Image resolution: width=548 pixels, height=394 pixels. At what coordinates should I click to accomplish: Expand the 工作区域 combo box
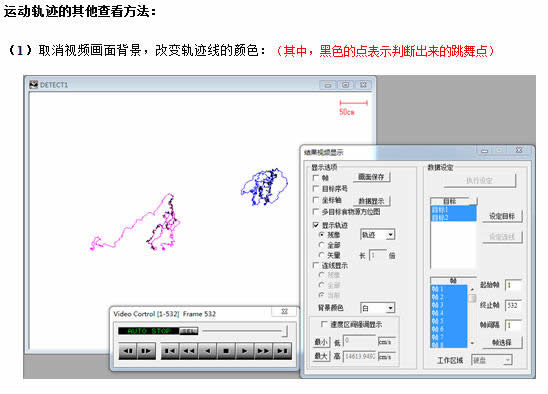point(492,360)
